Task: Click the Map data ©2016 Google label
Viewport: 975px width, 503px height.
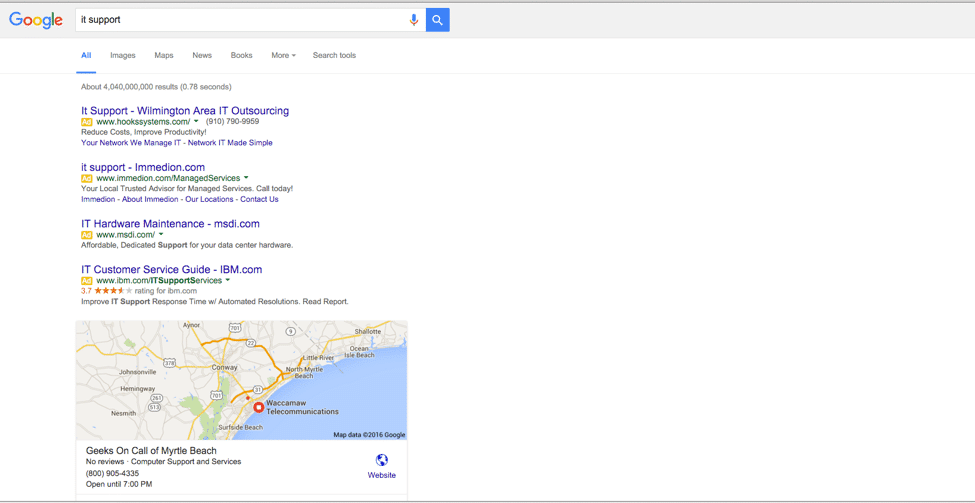Action: [369, 435]
